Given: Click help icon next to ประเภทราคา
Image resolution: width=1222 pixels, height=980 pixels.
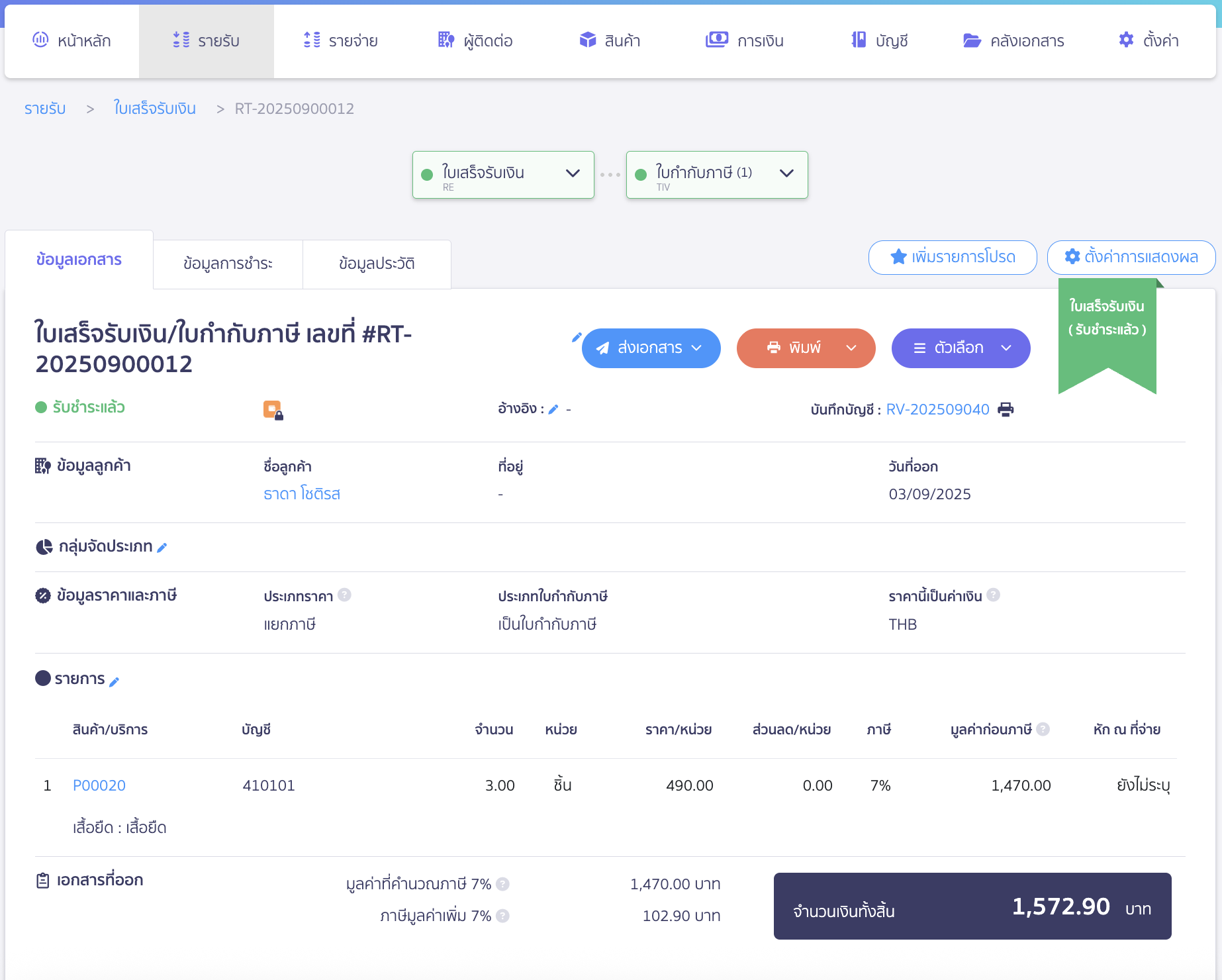Looking at the screenshot, I should (x=344, y=595).
